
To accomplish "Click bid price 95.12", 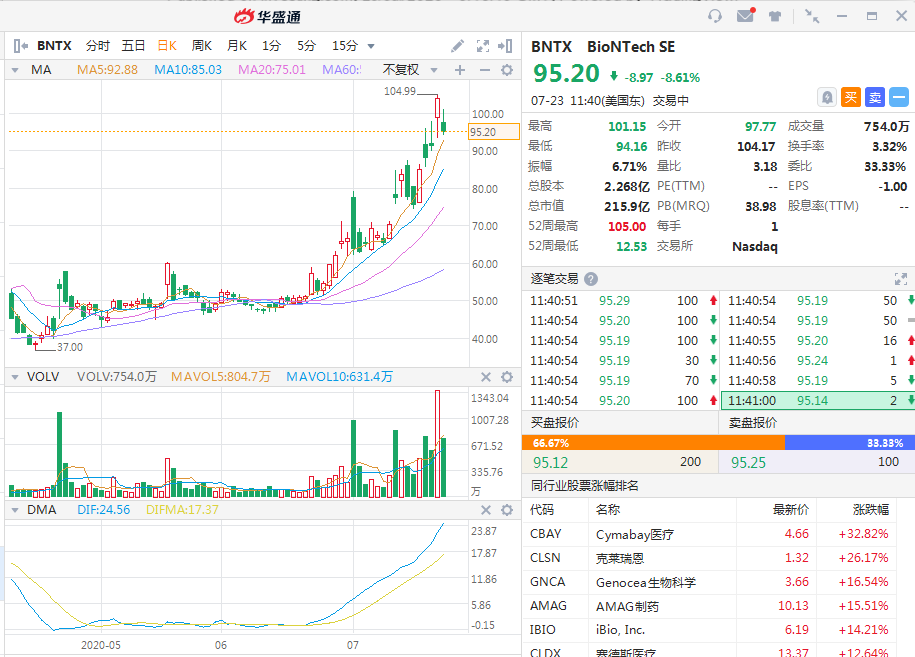I will pyautogui.click(x=550, y=463).
